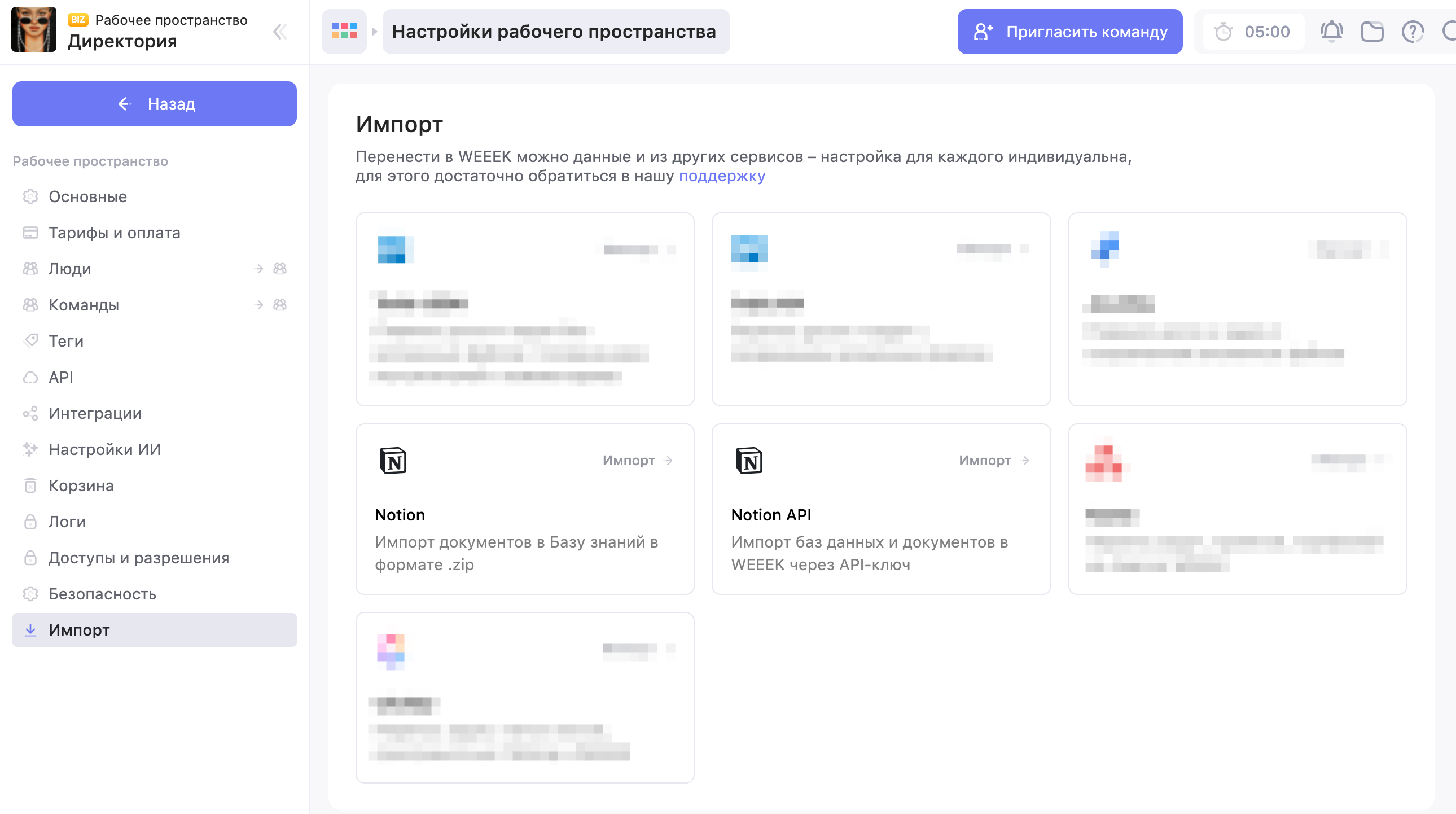Open API section
Viewport: 1456px width, 814px height.
click(154, 378)
